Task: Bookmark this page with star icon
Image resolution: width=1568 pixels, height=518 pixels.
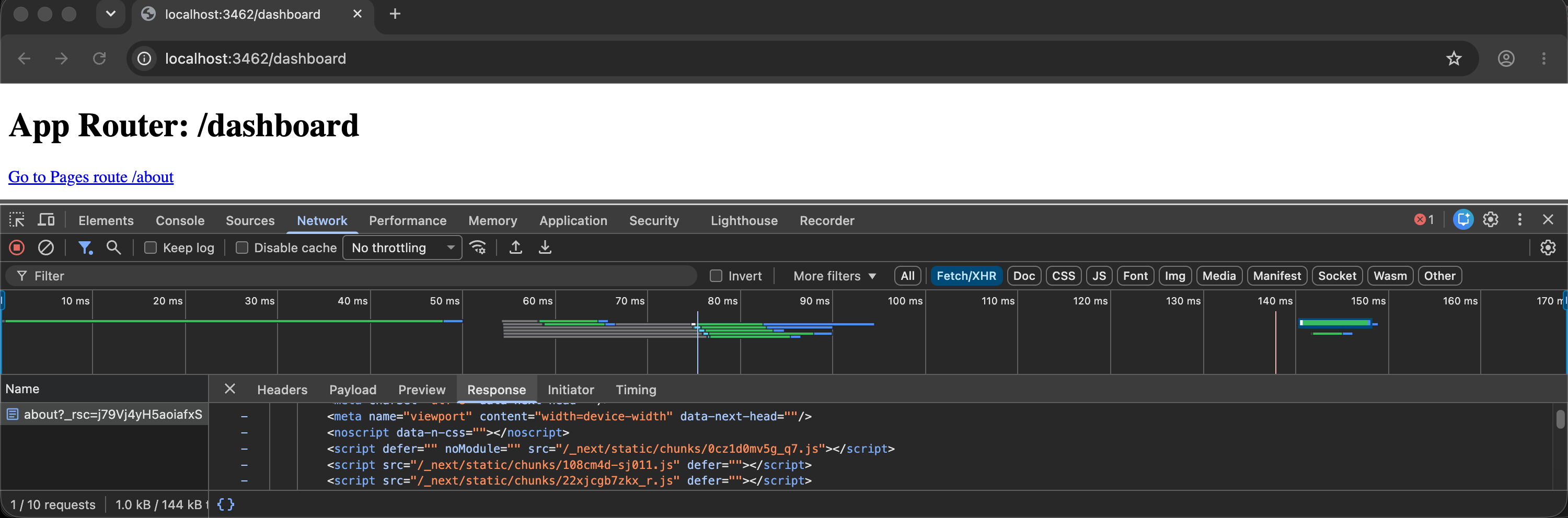Action: click(x=1454, y=58)
